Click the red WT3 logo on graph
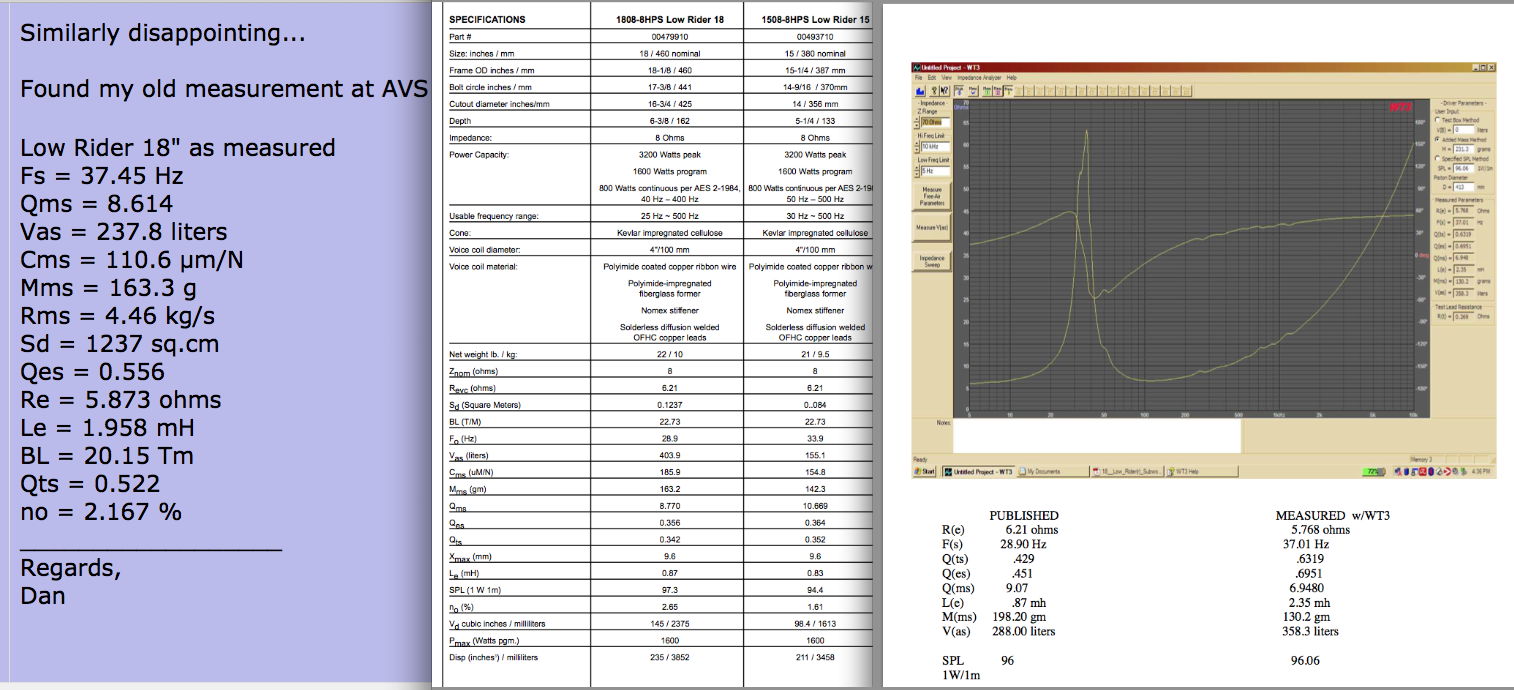The width and height of the screenshot is (1514, 690). (1403, 106)
